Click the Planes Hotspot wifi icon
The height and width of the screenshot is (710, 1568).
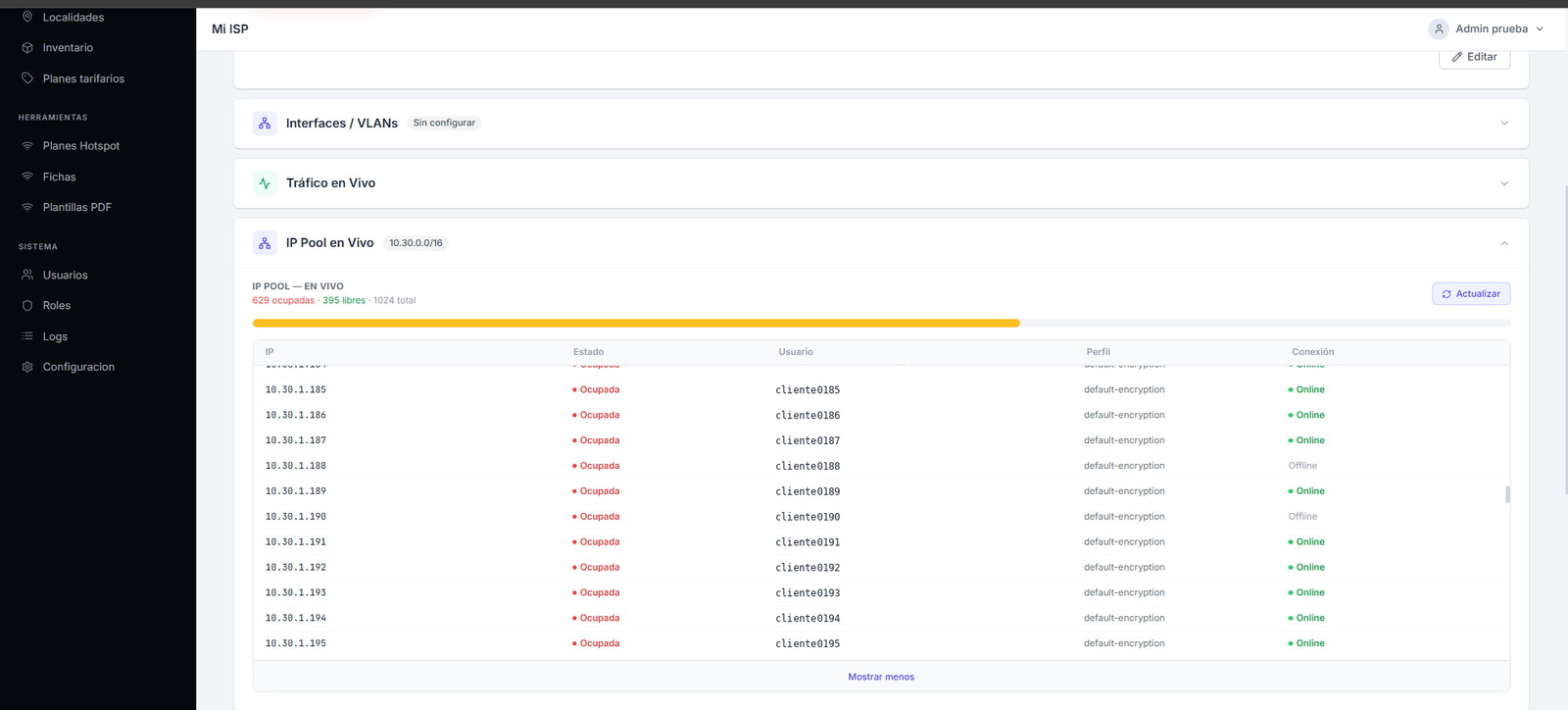coord(27,146)
